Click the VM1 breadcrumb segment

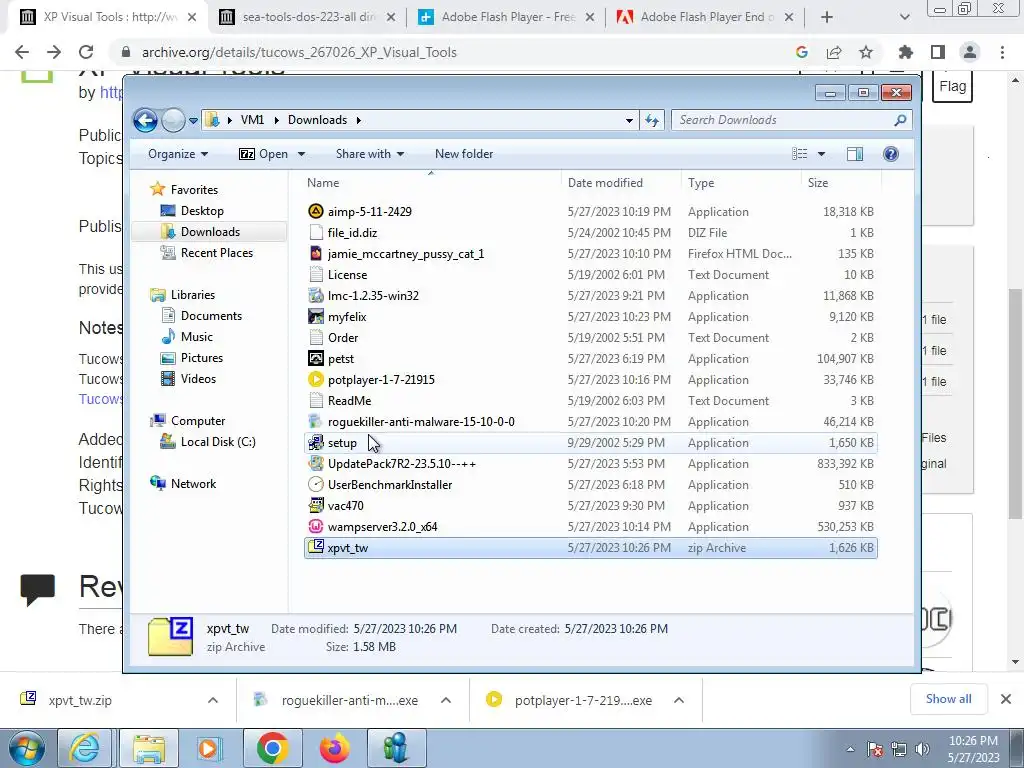(x=252, y=120)
